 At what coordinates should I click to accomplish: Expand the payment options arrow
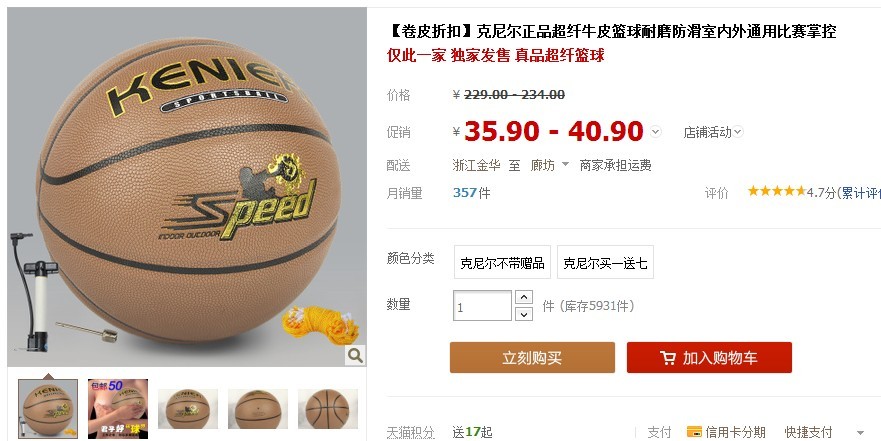[860, 433]
